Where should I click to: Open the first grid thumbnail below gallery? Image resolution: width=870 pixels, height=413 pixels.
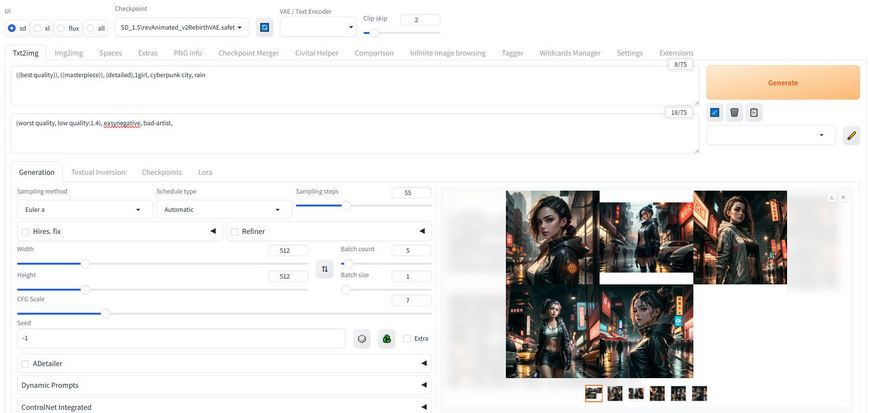[x=594, y=394]
